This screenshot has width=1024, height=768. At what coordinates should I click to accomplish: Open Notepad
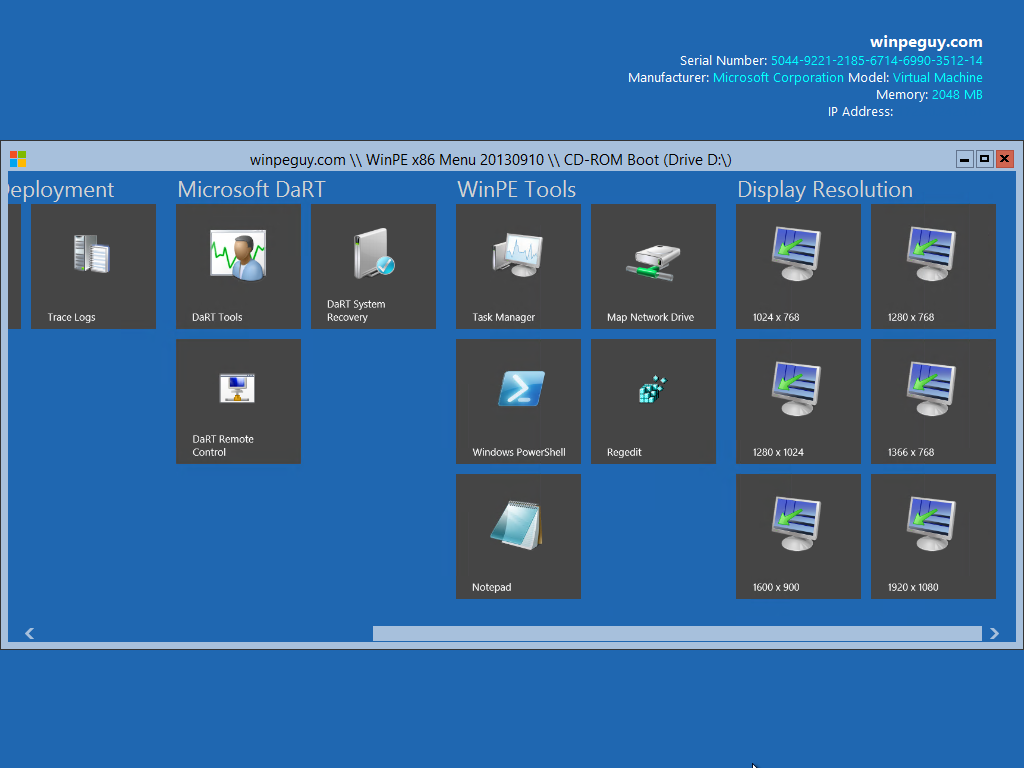[x=518, y=536]
